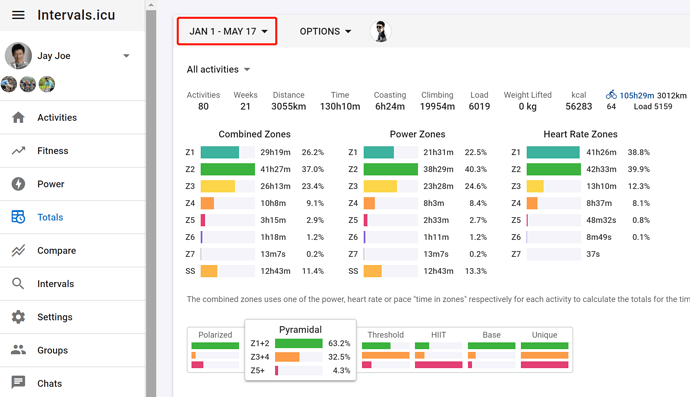690x397 pixels.
Task: Click the bicycle ride icon
Action: pyautogui.click(x=611, y=95)
